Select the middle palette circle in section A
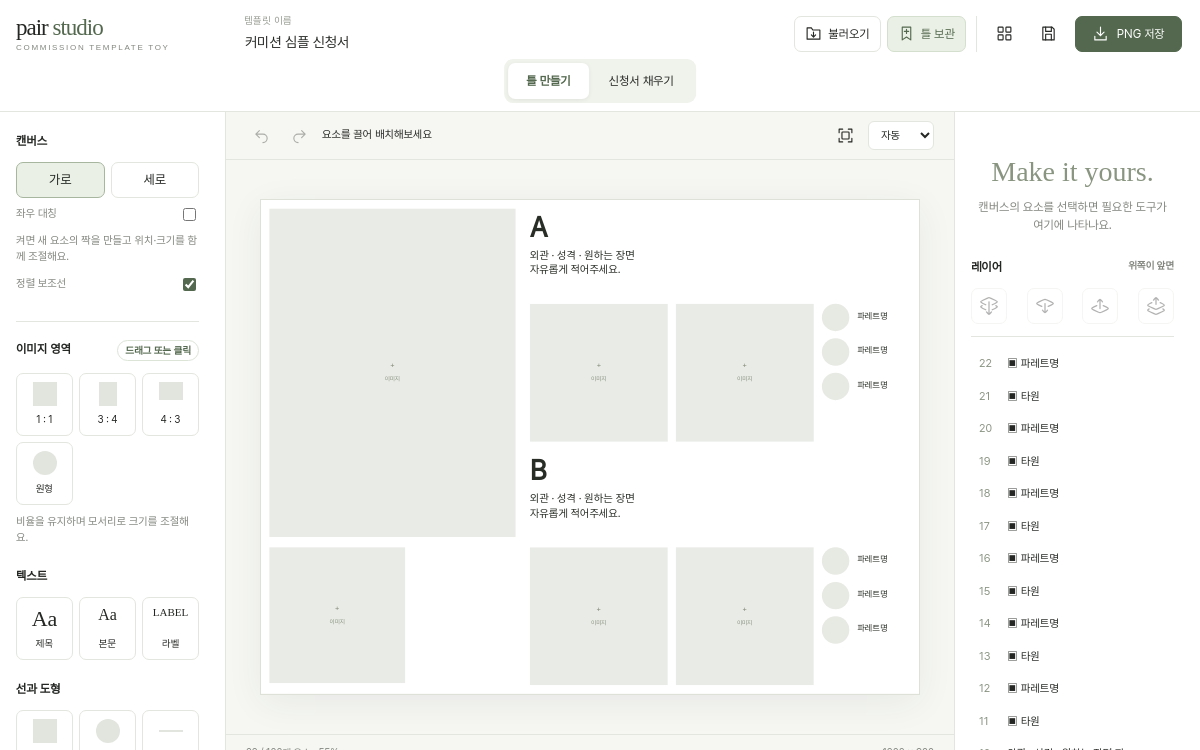 pos(835,352)
